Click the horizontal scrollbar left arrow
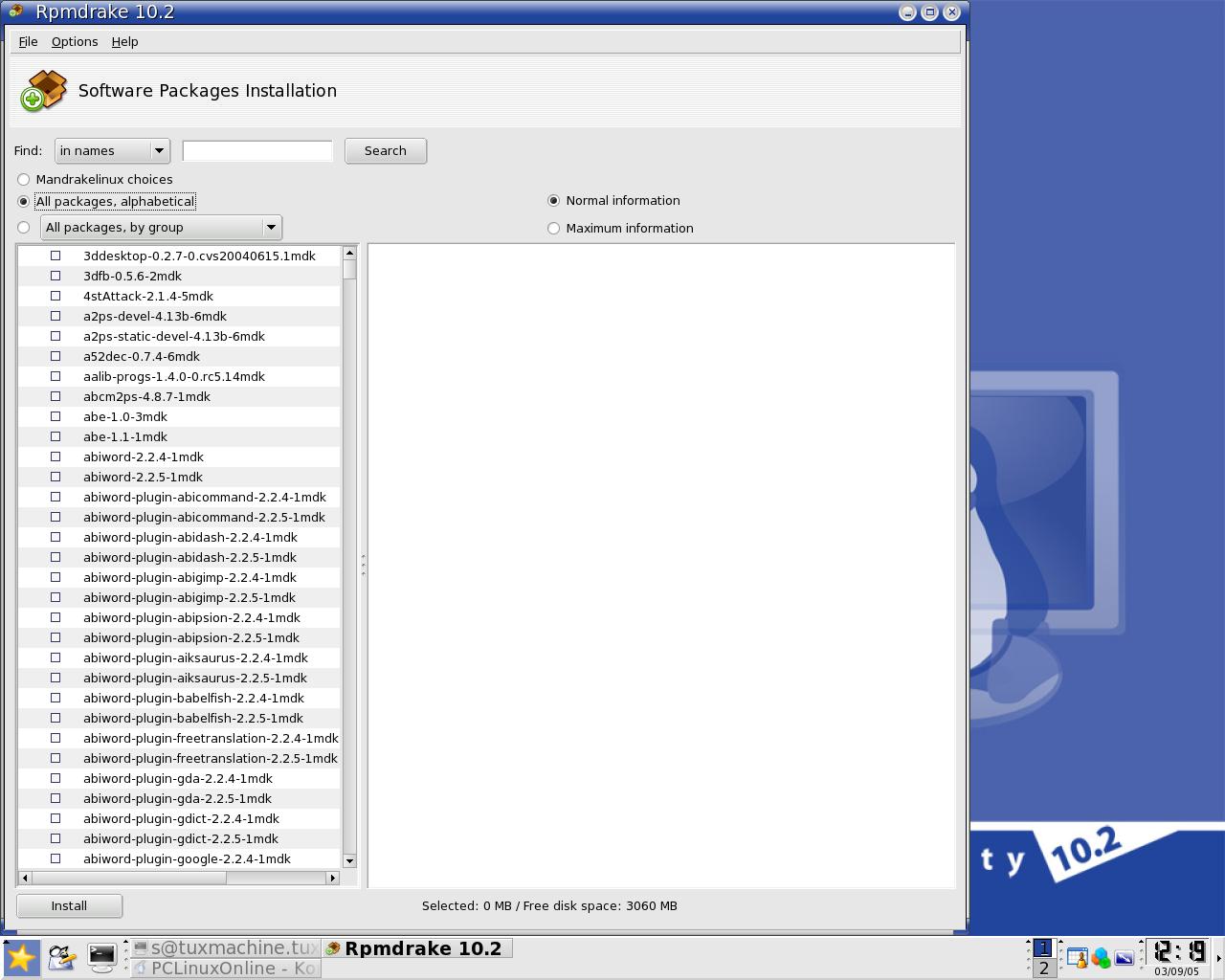 click(x=25, y=878)
